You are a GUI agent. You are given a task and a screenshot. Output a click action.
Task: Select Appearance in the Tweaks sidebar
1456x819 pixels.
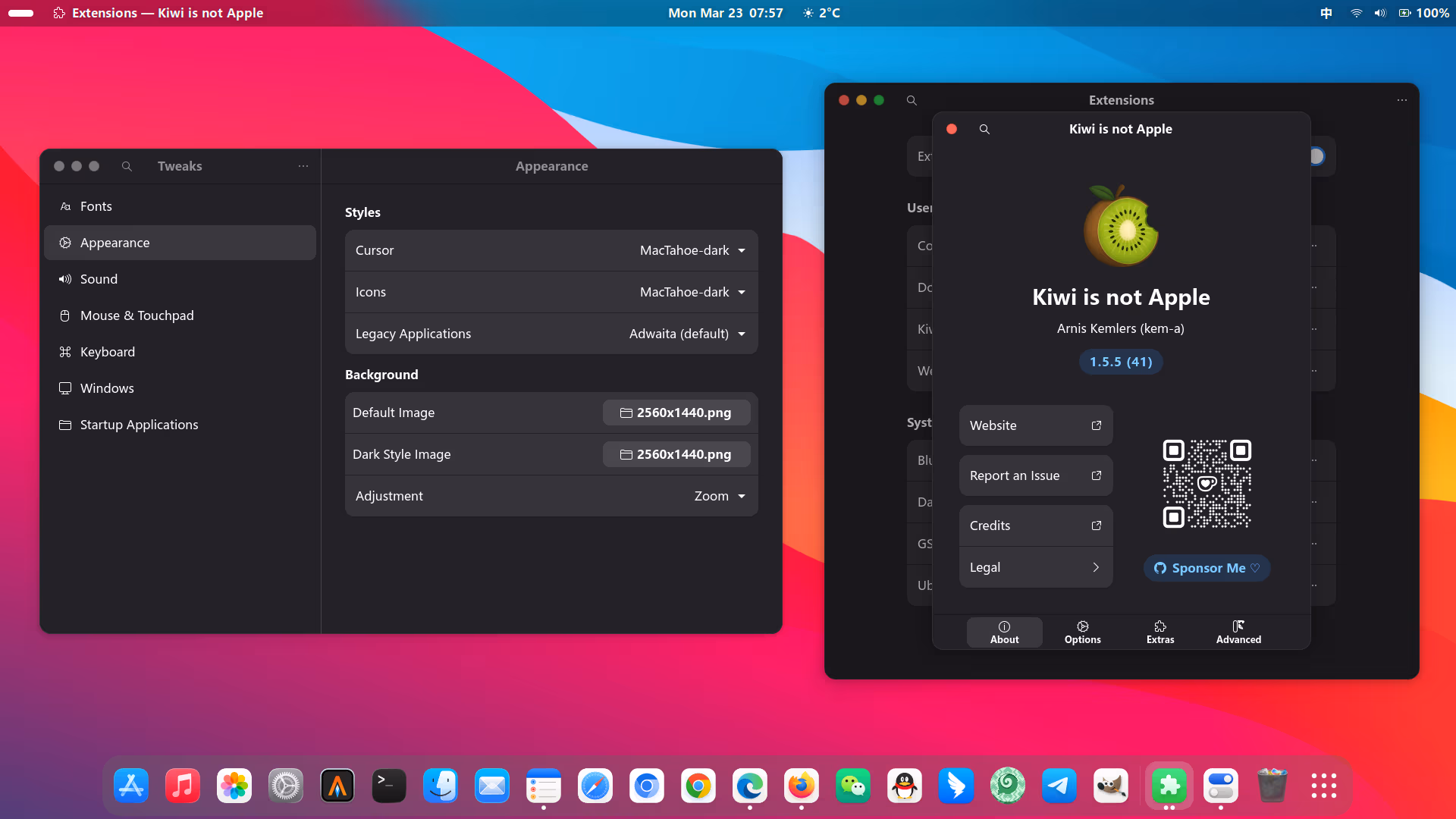click(180, 243)
